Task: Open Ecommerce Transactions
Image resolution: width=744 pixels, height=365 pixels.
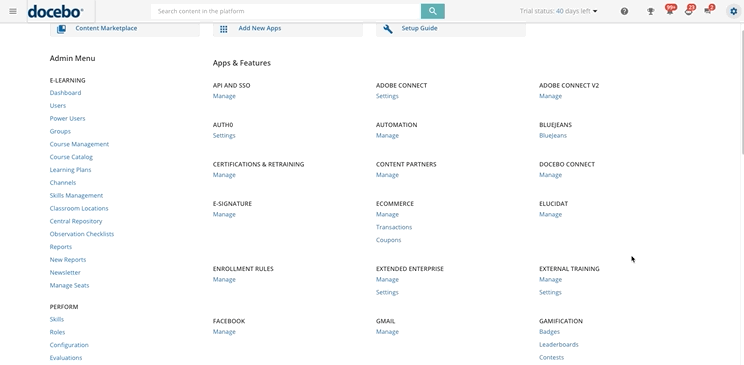Action: pyautogui.click(x=394, y=227)
